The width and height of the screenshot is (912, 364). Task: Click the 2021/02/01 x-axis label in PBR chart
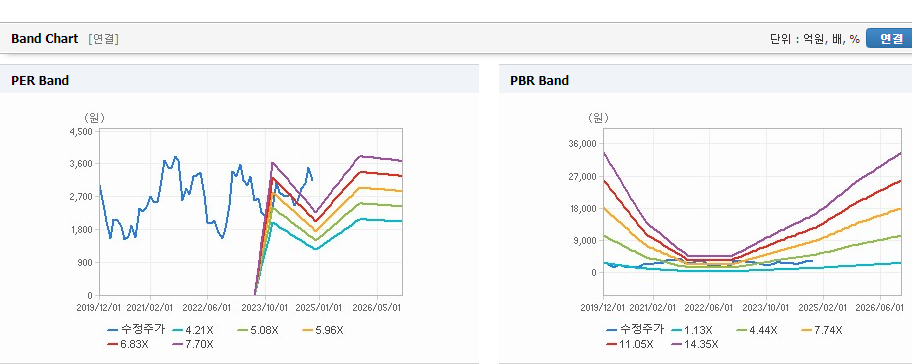(x=654, y=307)
